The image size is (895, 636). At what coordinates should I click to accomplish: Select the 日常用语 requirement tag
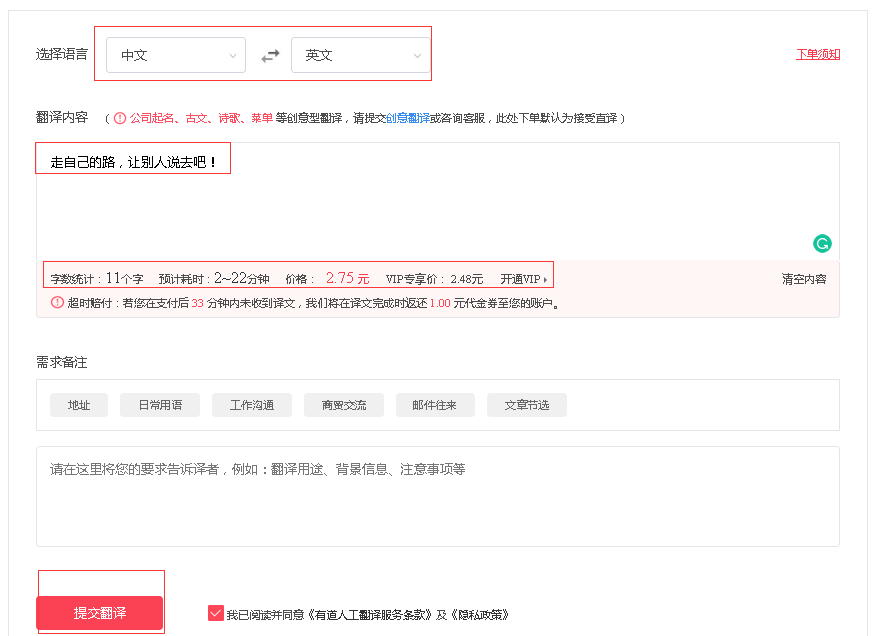[160, 405]
